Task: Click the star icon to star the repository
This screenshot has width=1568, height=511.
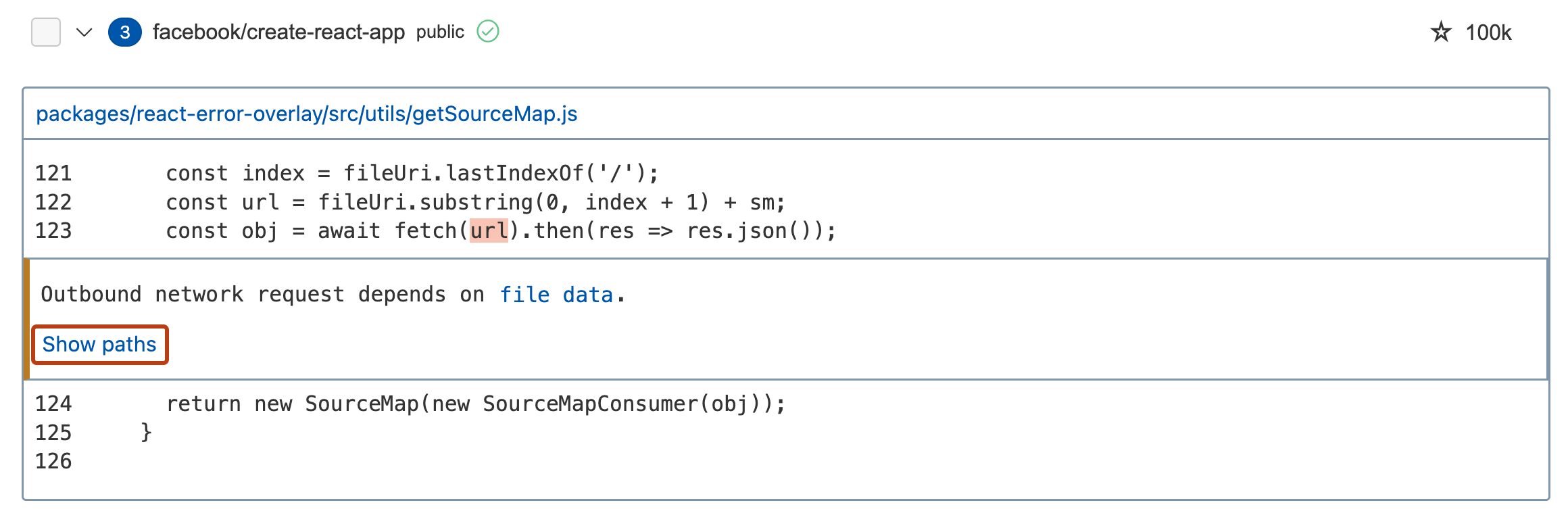Action: 1441,31
